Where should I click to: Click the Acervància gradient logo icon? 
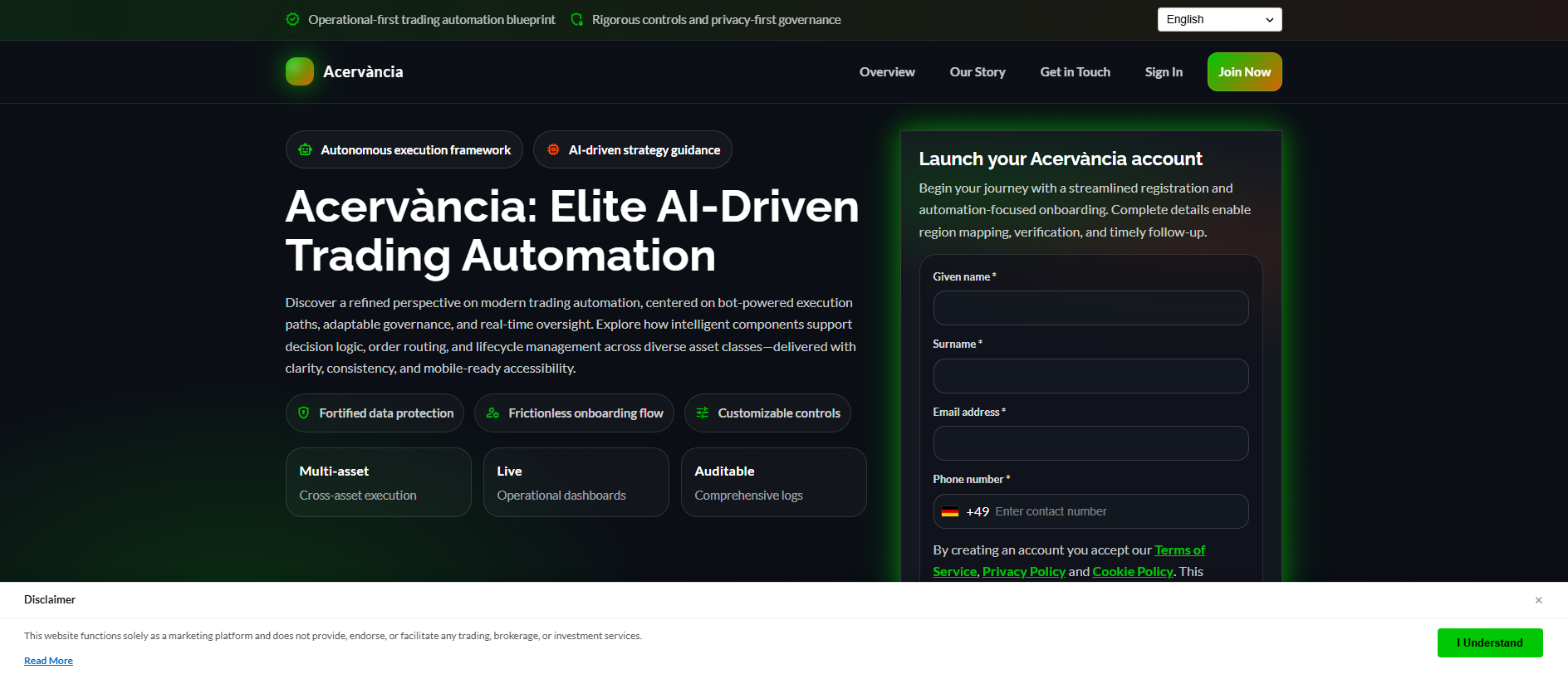[x=300, y=71]
